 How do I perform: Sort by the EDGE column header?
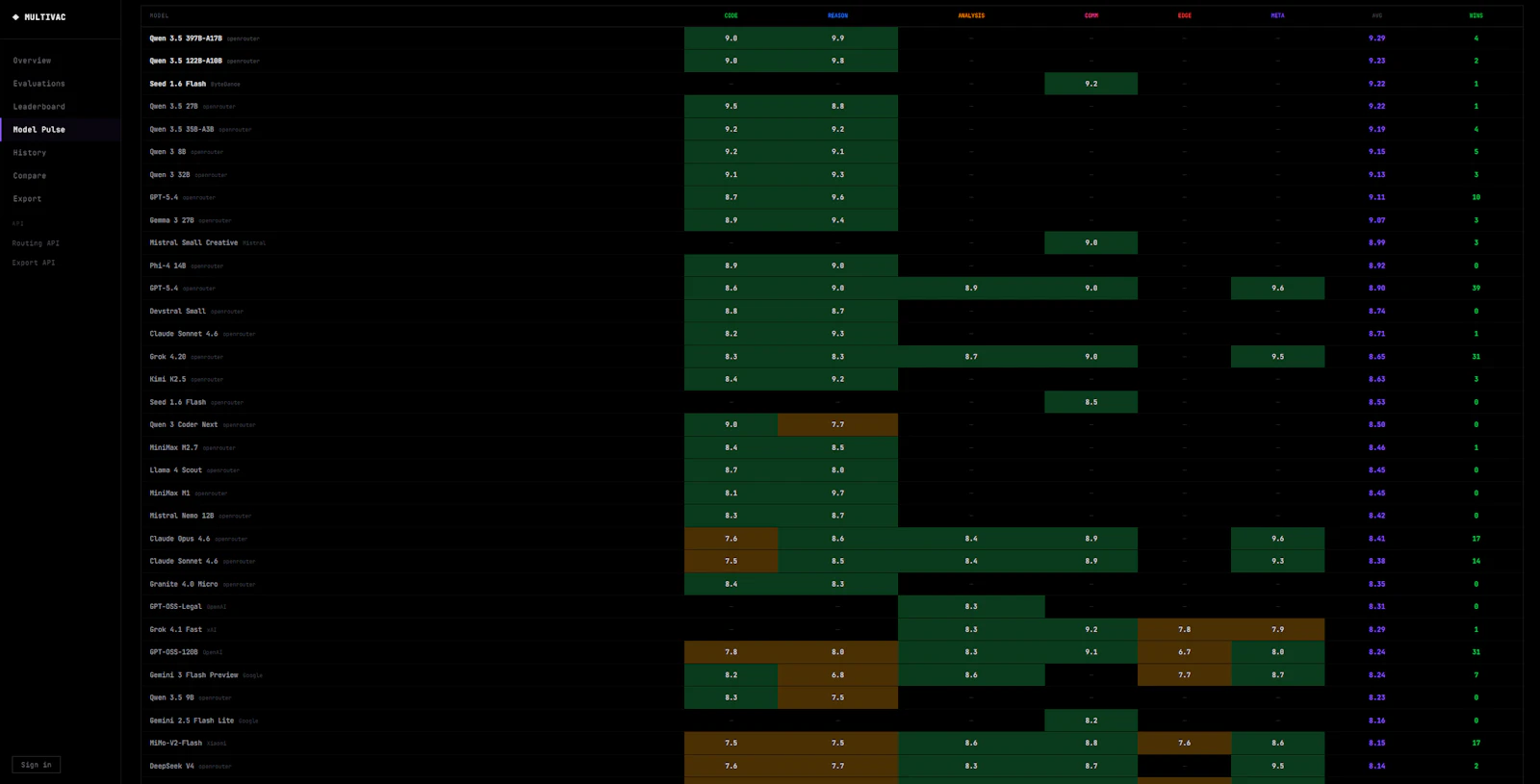tap(1184, 15)
